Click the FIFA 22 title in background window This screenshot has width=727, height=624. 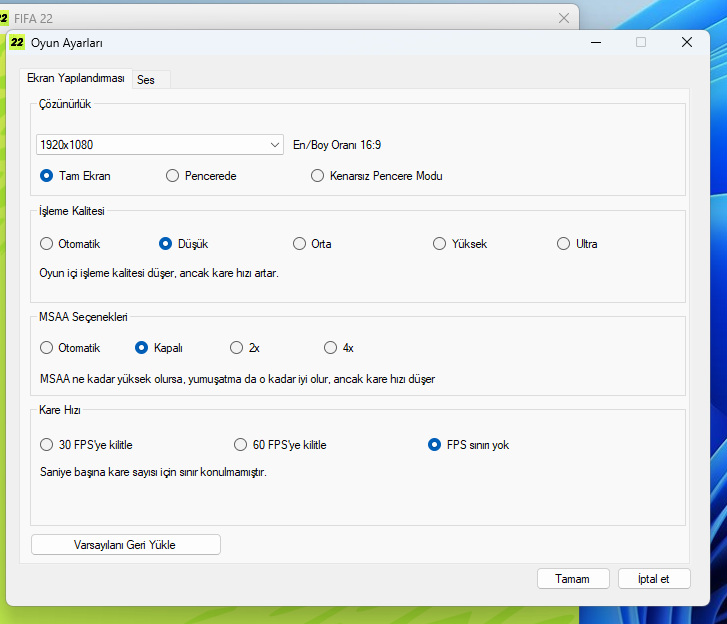[33, 19]
